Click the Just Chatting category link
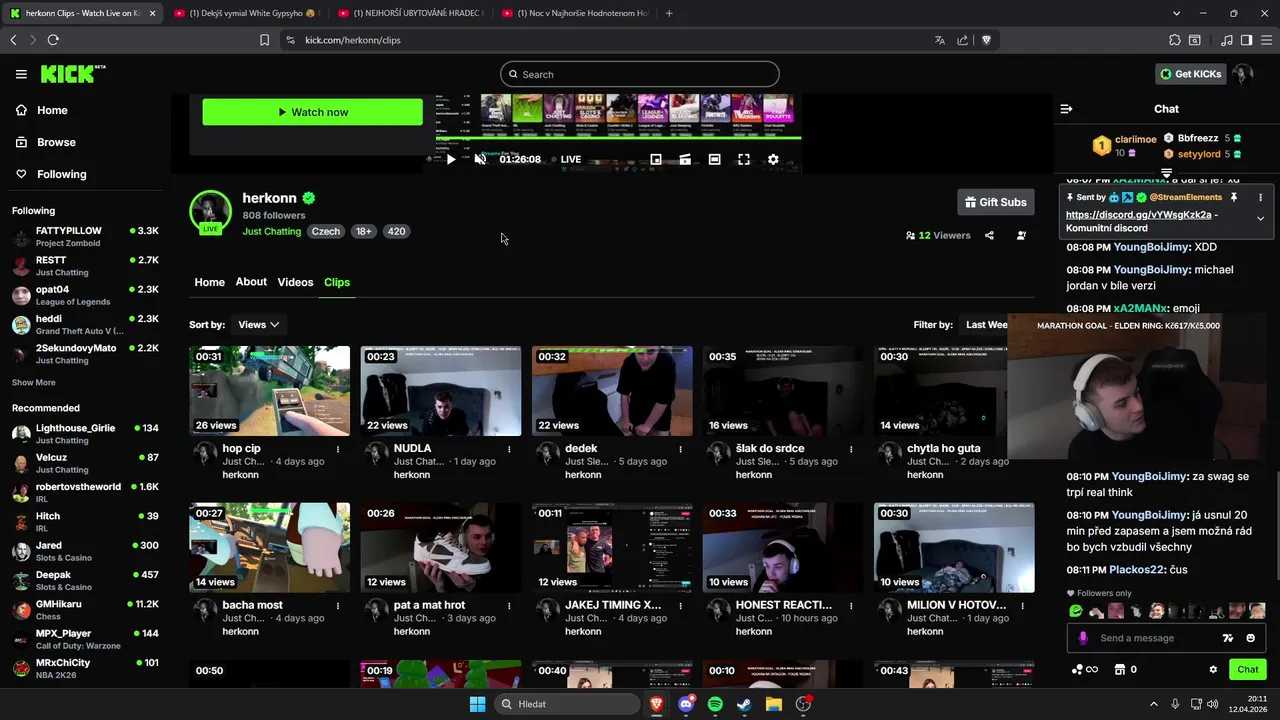The width and height of the screenshot is (1280, 720). click(x=271, y=231)
